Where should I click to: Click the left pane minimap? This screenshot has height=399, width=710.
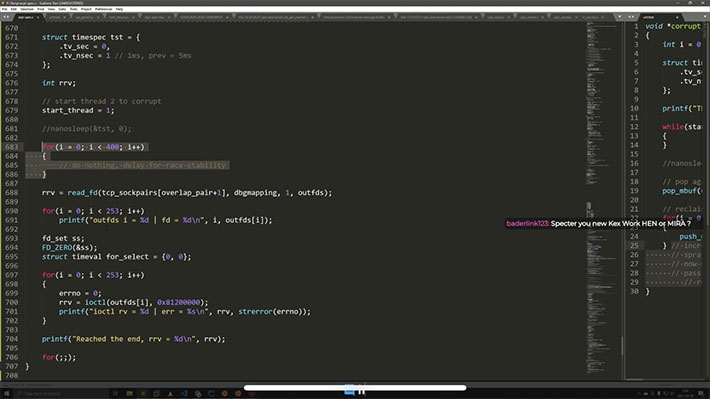(x=602, y=199)
